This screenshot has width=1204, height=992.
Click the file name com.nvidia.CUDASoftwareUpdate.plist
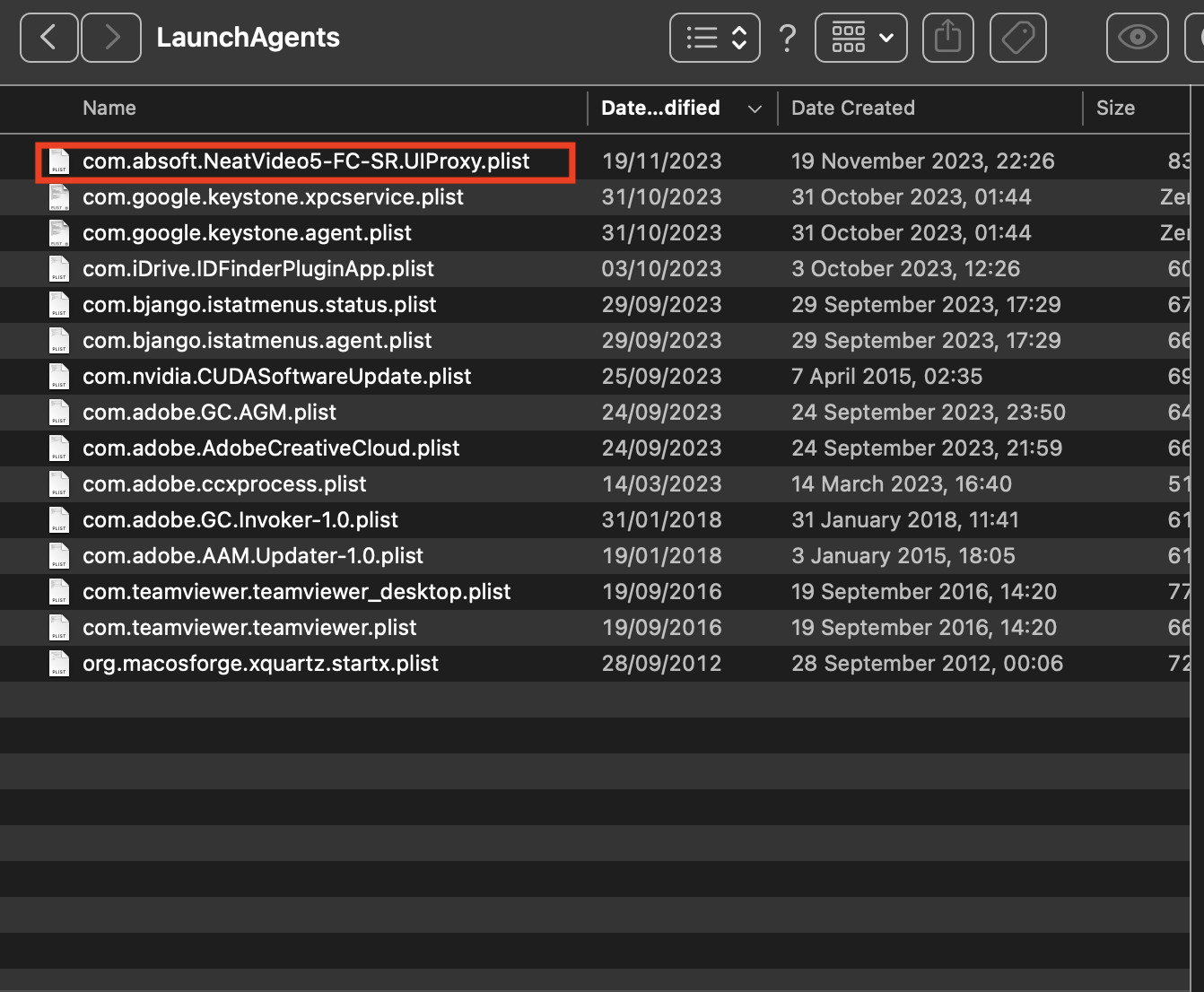tap(276, 377)
